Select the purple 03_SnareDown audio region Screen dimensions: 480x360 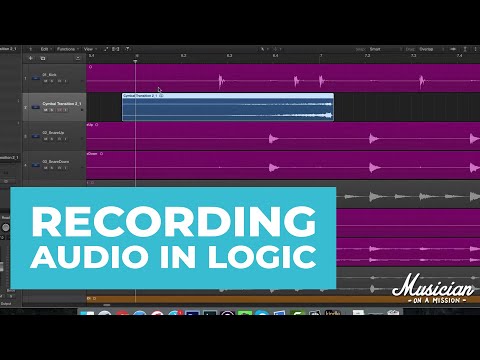coord(283,165)
